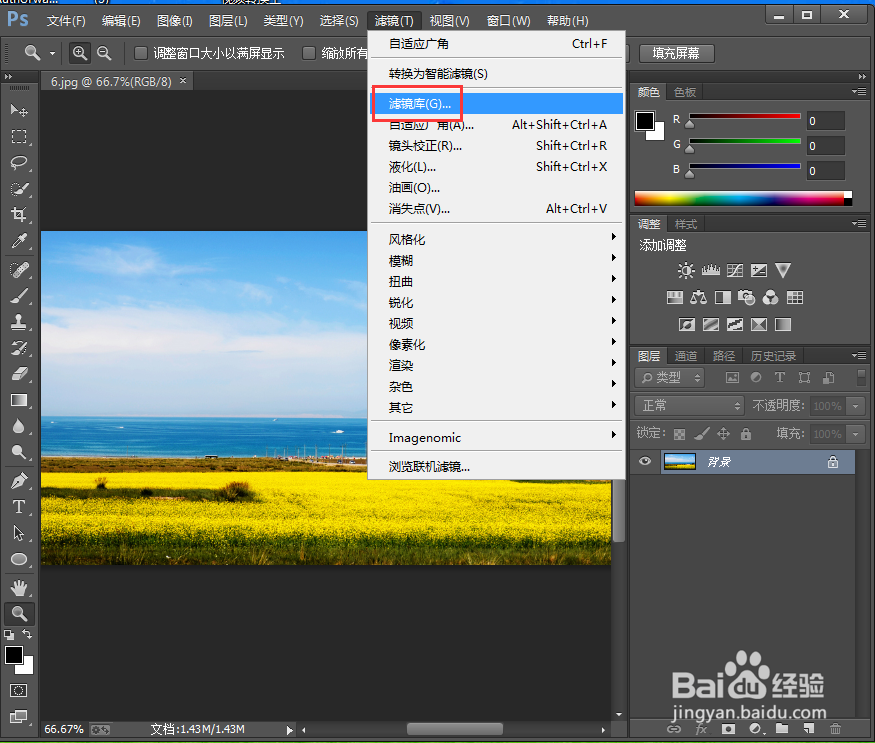Select the Crop tool
The height and width of the screenshot is (743, 875).
pyautogui.click(x=19, y=214)
